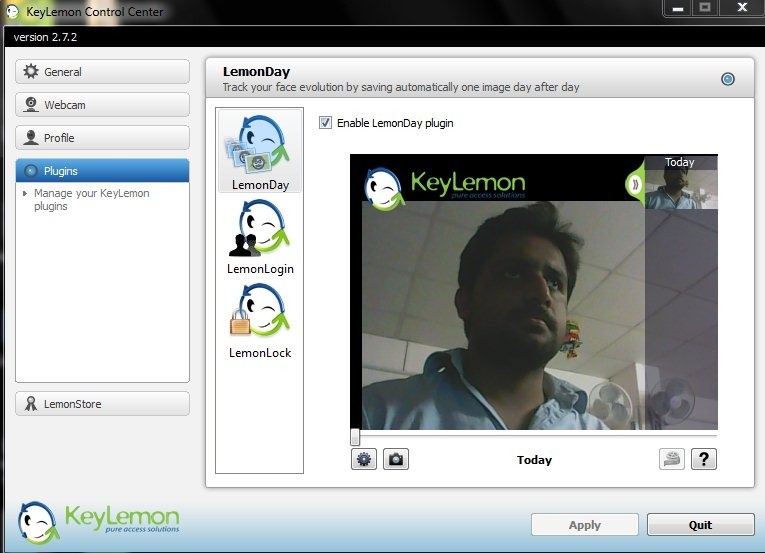This screenshot has height=553, width=765.
Task: Click the General gear icon
Action: pyautogui.click(x=31, y=71)
